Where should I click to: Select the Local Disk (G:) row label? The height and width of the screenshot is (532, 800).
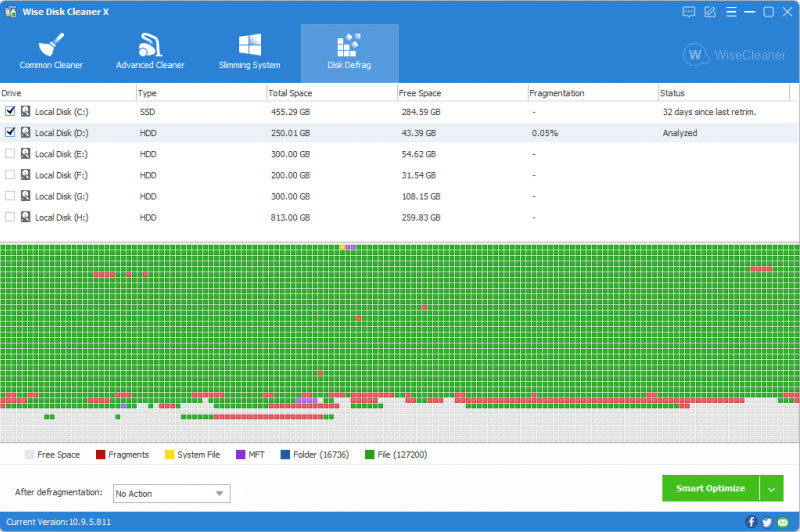62,196
